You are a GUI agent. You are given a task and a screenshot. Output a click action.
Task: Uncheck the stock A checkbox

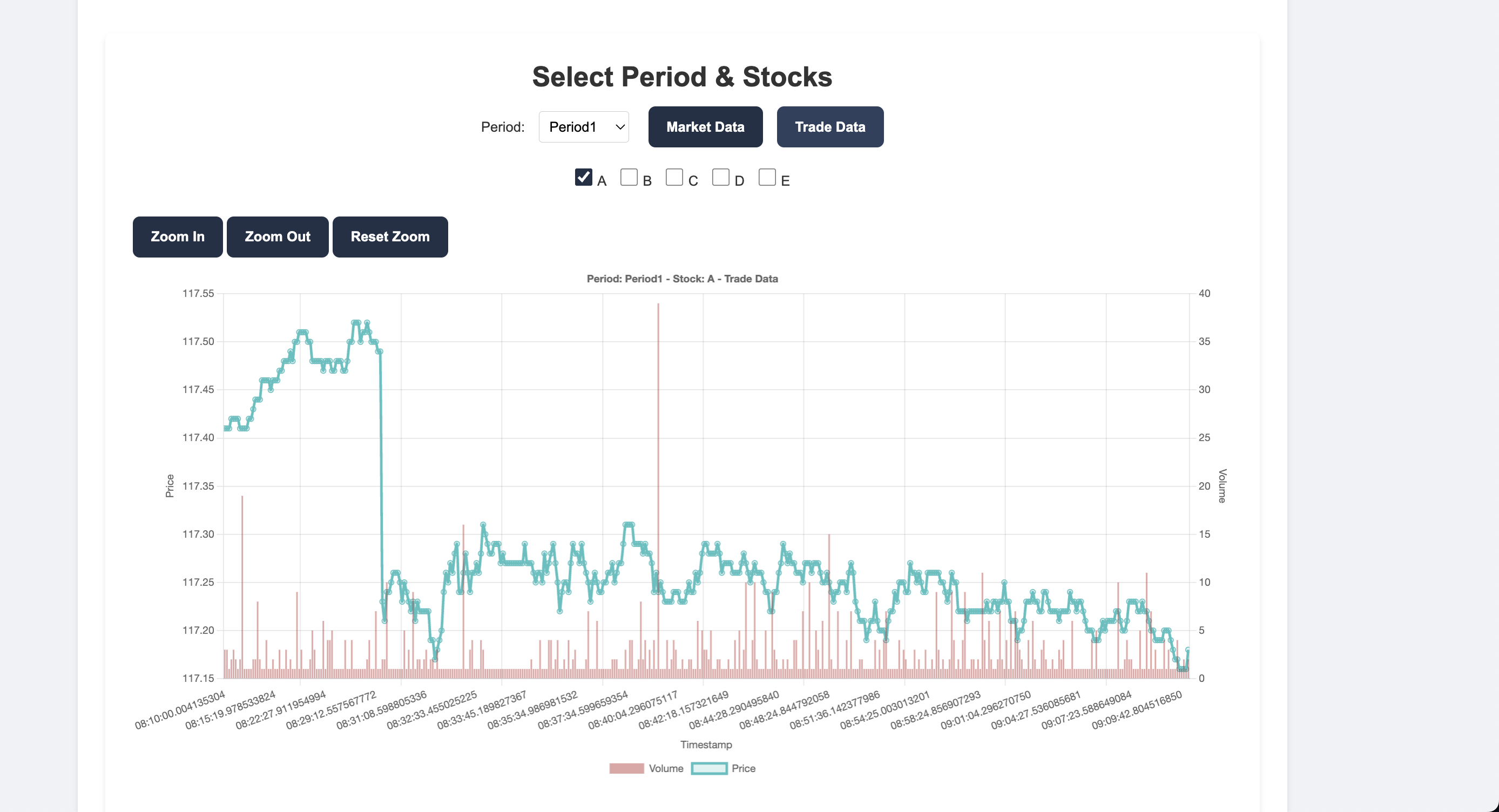click(583, 178)
